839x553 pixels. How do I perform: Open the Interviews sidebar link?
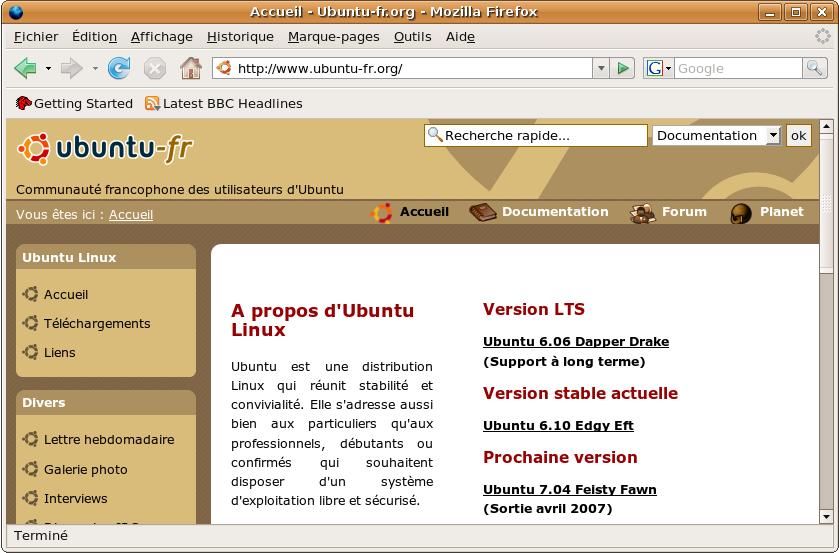[75, 498]
